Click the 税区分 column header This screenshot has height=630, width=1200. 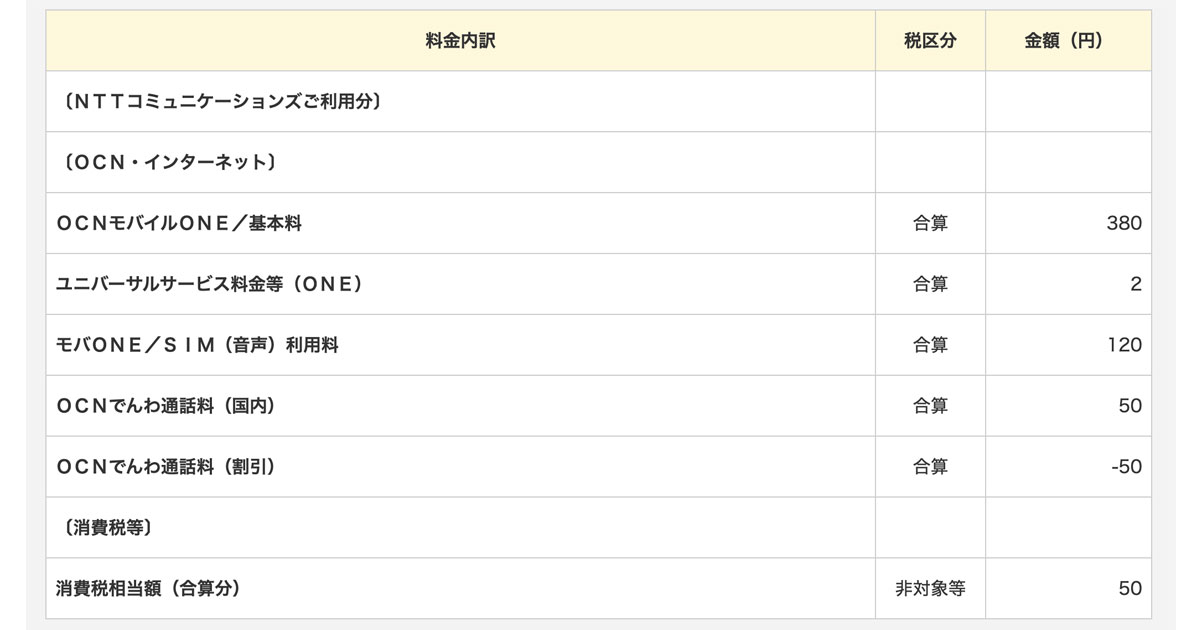930,41
